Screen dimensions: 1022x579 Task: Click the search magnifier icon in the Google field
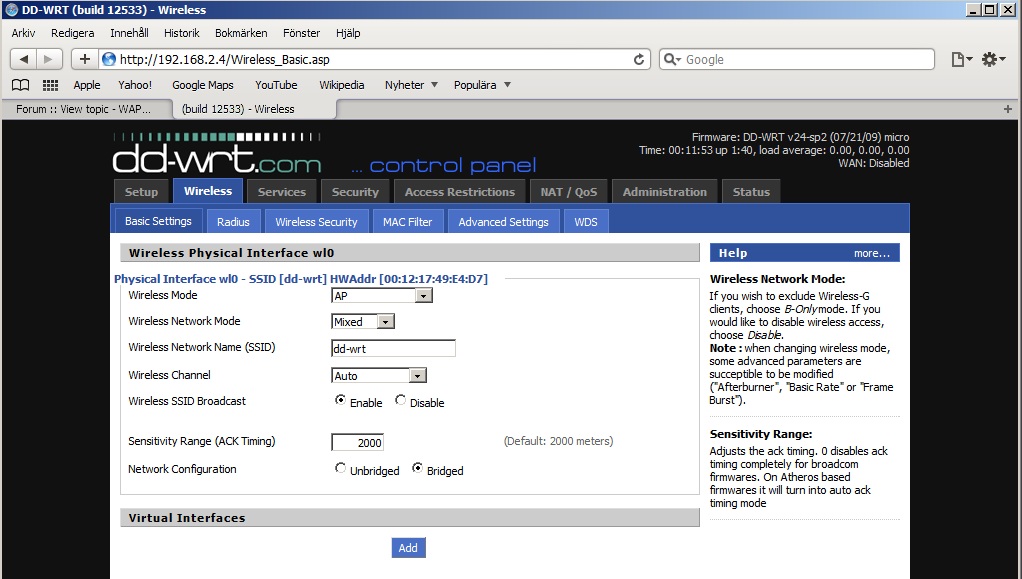(x=671, y=59)
